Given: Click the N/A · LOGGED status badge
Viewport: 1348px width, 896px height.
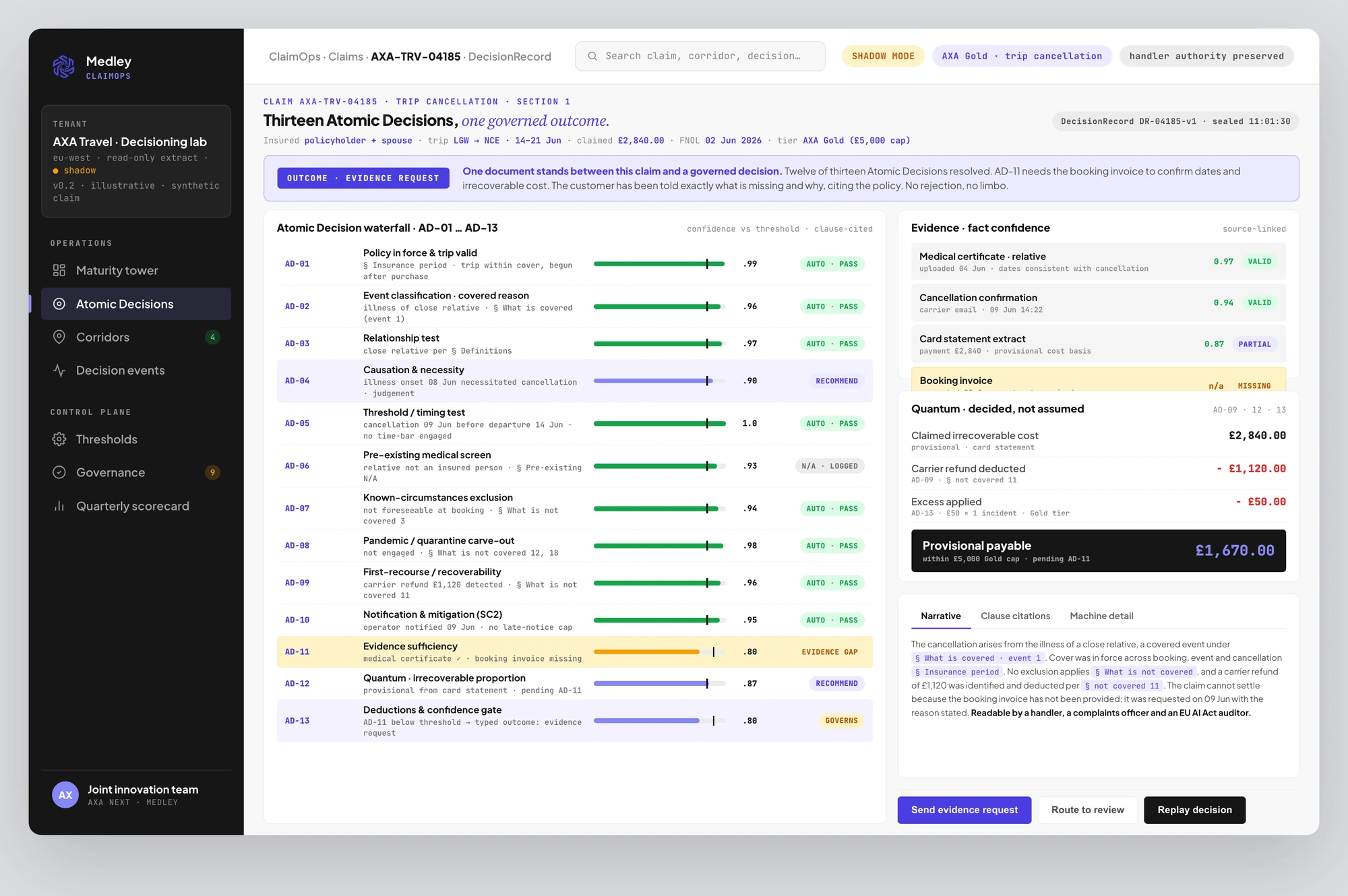Looking at the screenshot, I should (x=830, y=466).
